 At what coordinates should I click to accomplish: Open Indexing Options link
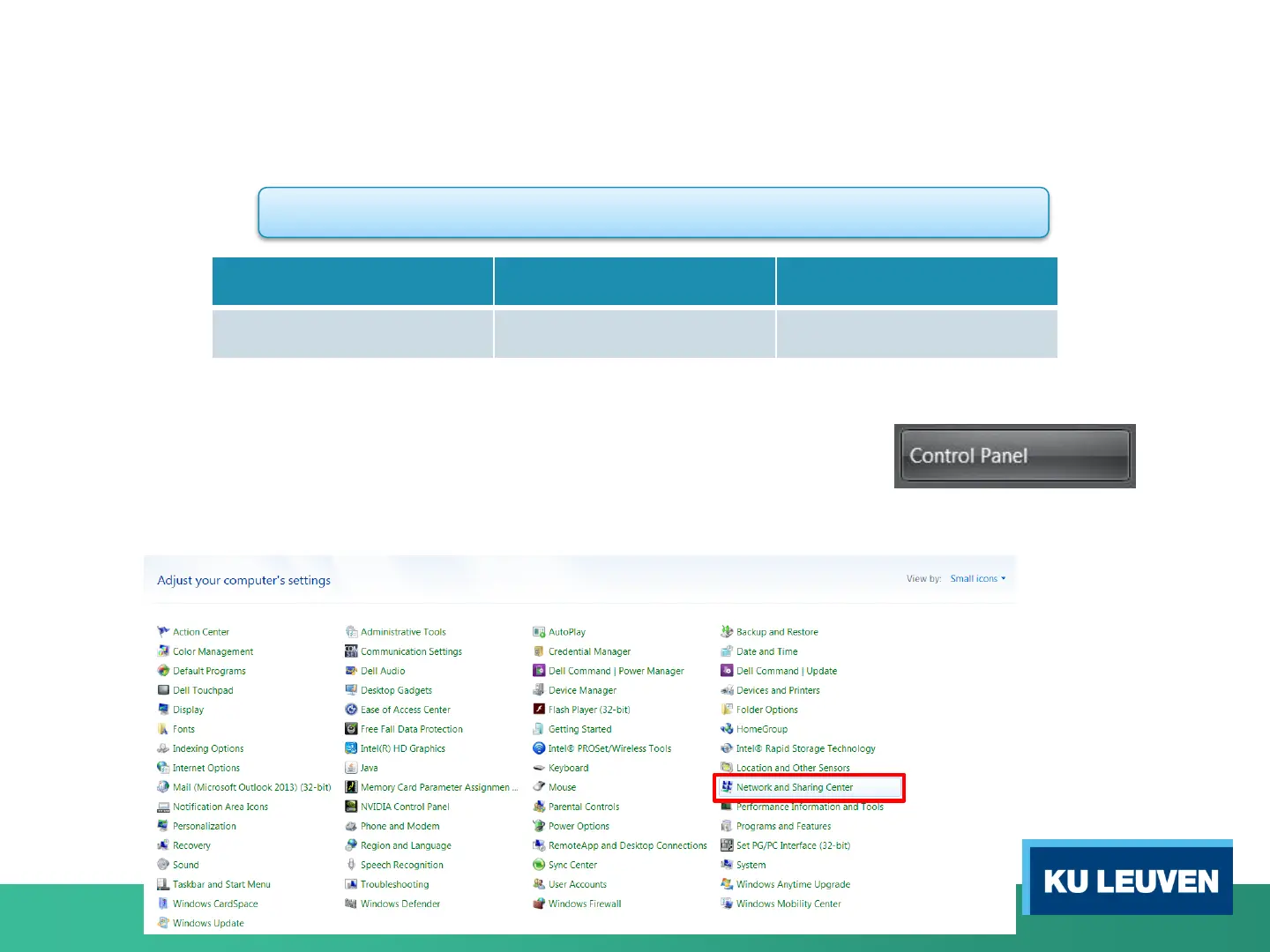(208, 748)
